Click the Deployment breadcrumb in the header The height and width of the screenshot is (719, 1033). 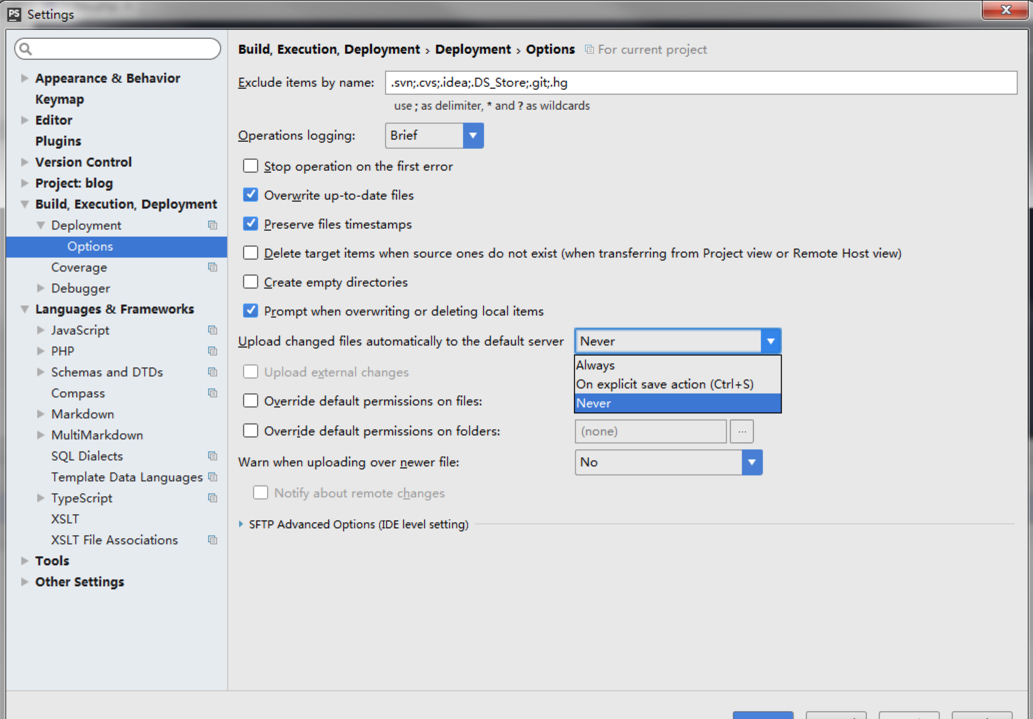(472, 49)
